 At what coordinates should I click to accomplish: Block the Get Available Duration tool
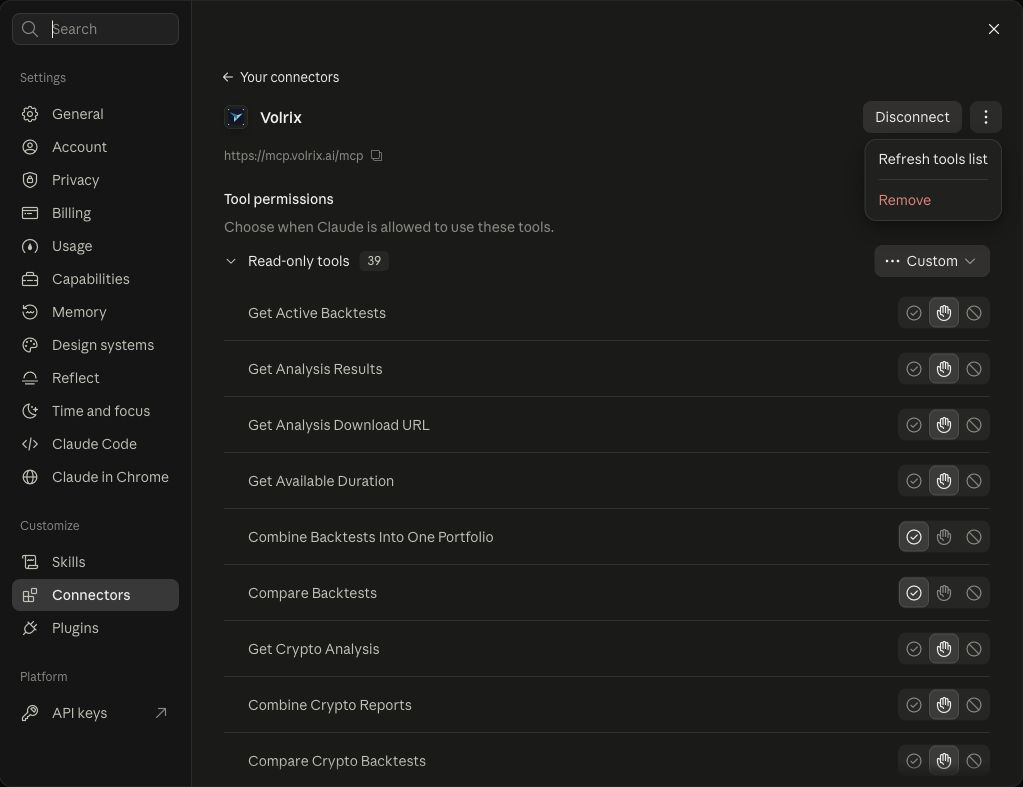[973, 481]
